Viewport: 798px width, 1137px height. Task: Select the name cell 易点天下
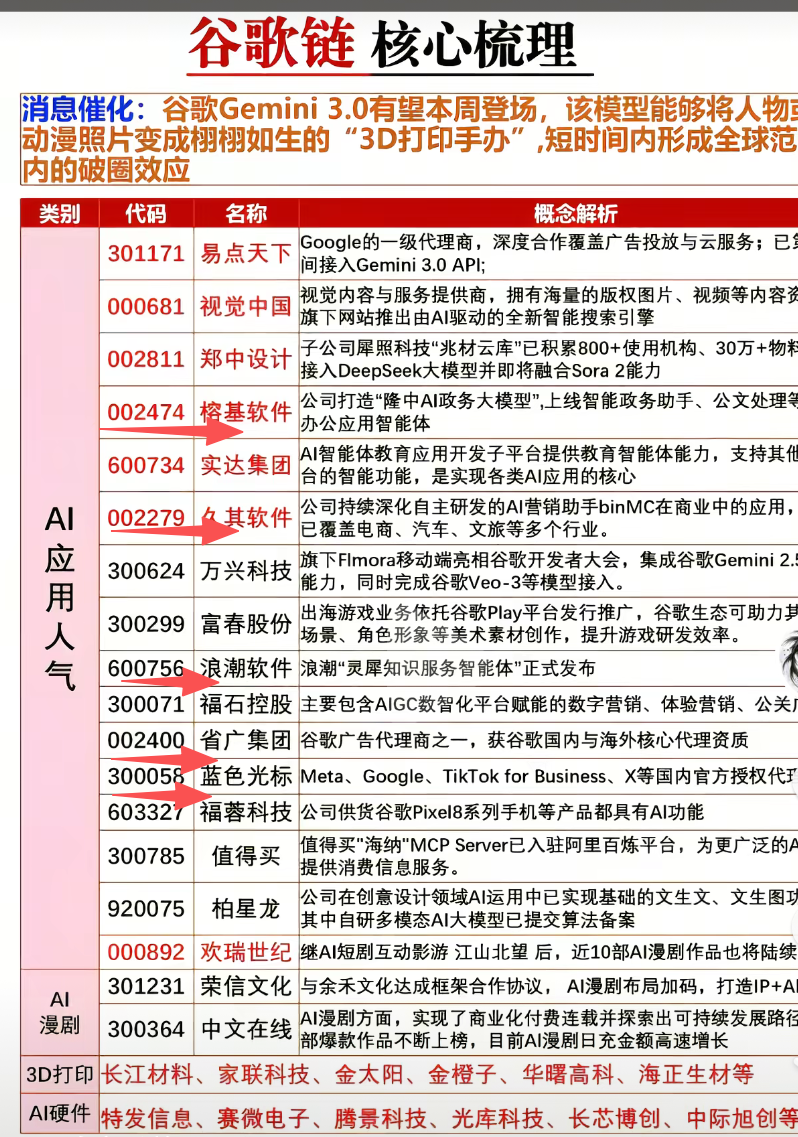pos(246,253)
